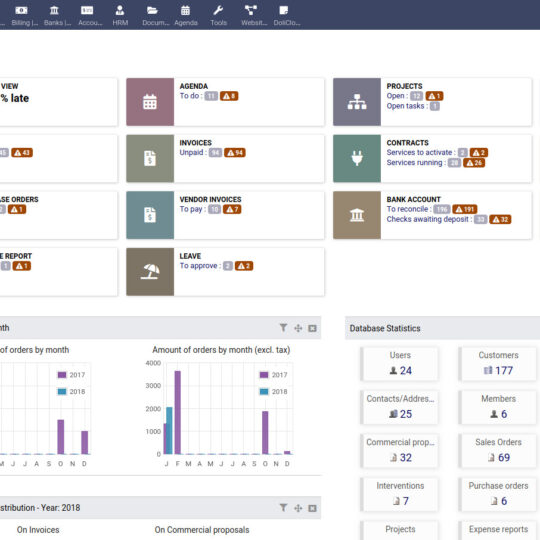Click February 2017 bar in amount chart
The height and width of the screenshot is (540, 540).
pyautogui.click(x=178, y=412)
